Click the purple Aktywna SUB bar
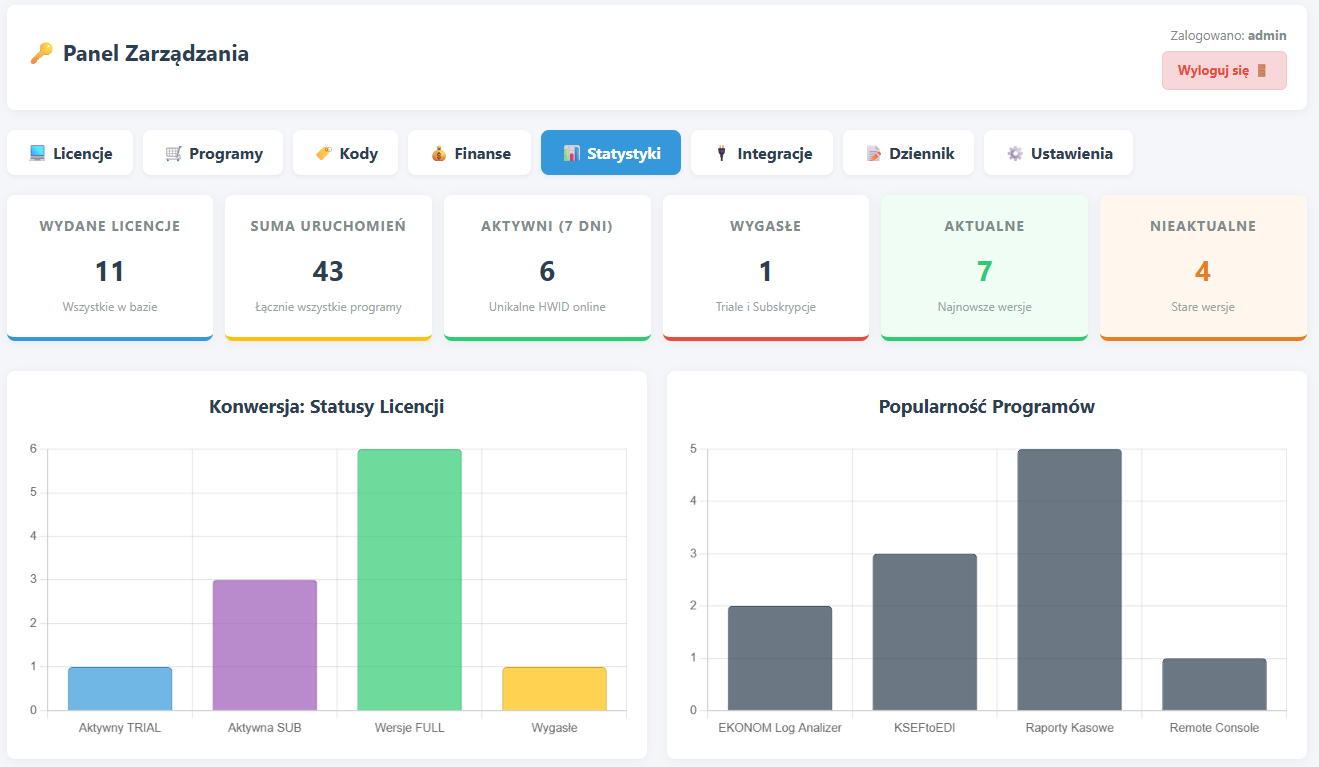Viewport: 1319px width, 767px height. pyautogui.click(x=264, y=645)
